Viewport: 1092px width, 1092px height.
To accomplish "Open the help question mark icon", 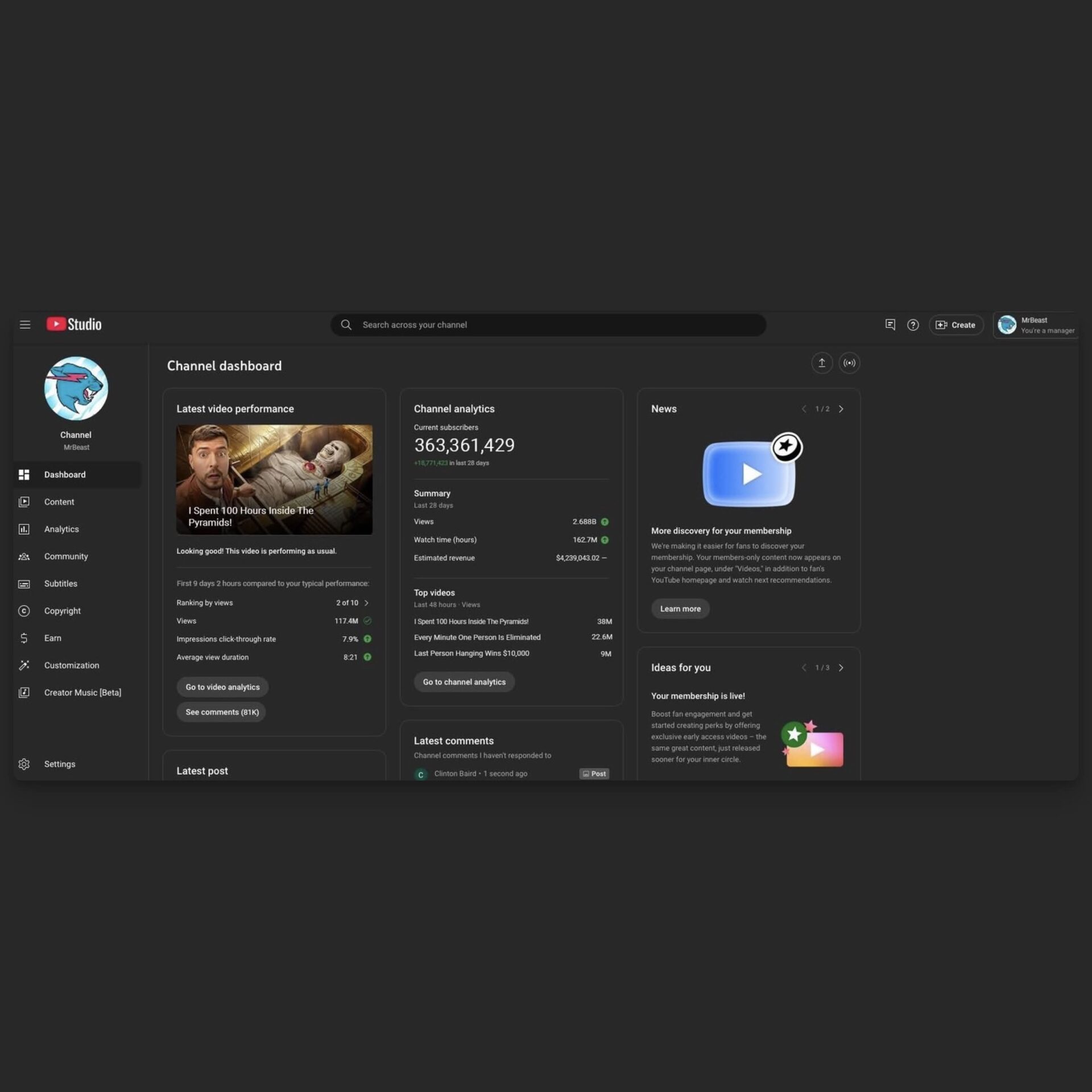I will point(913,325).
